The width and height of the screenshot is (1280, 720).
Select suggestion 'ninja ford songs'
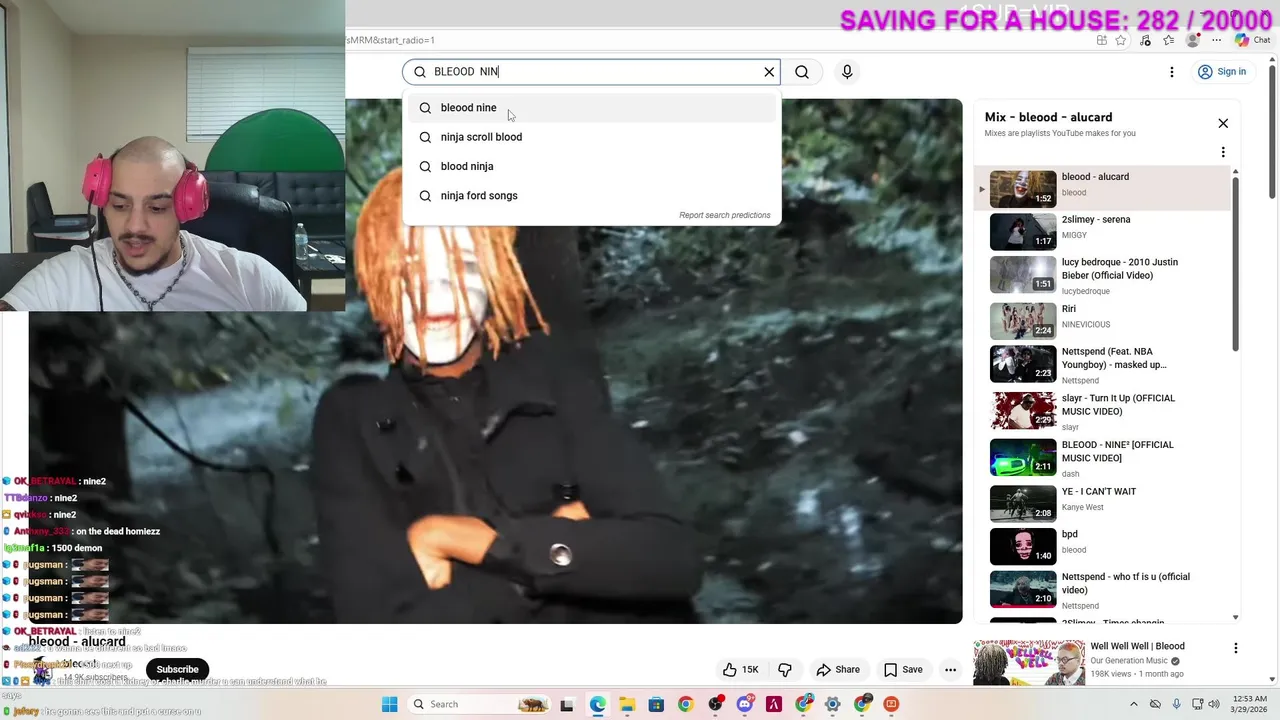(592, 195)
